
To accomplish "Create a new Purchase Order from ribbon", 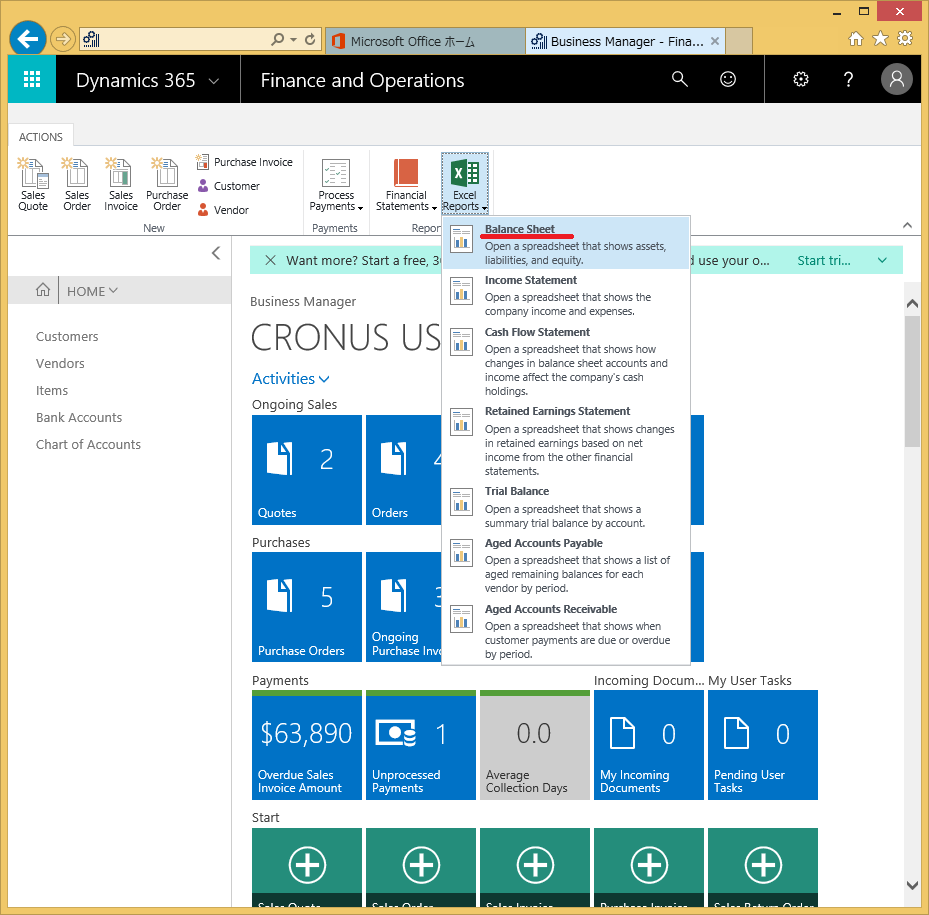I will point(167,184).
